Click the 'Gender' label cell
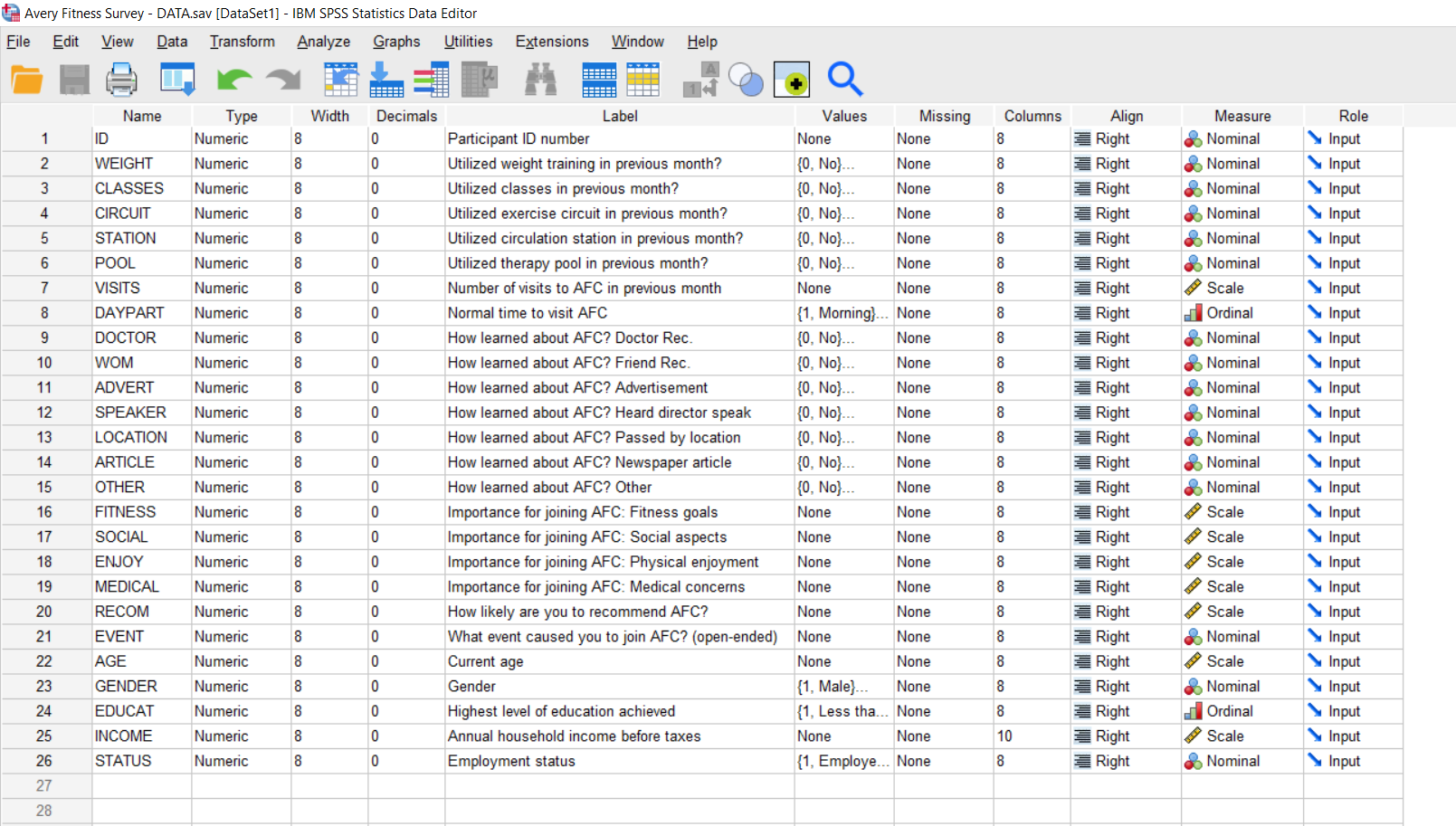This screenshot has height=826, width=1456. point(620,687)
